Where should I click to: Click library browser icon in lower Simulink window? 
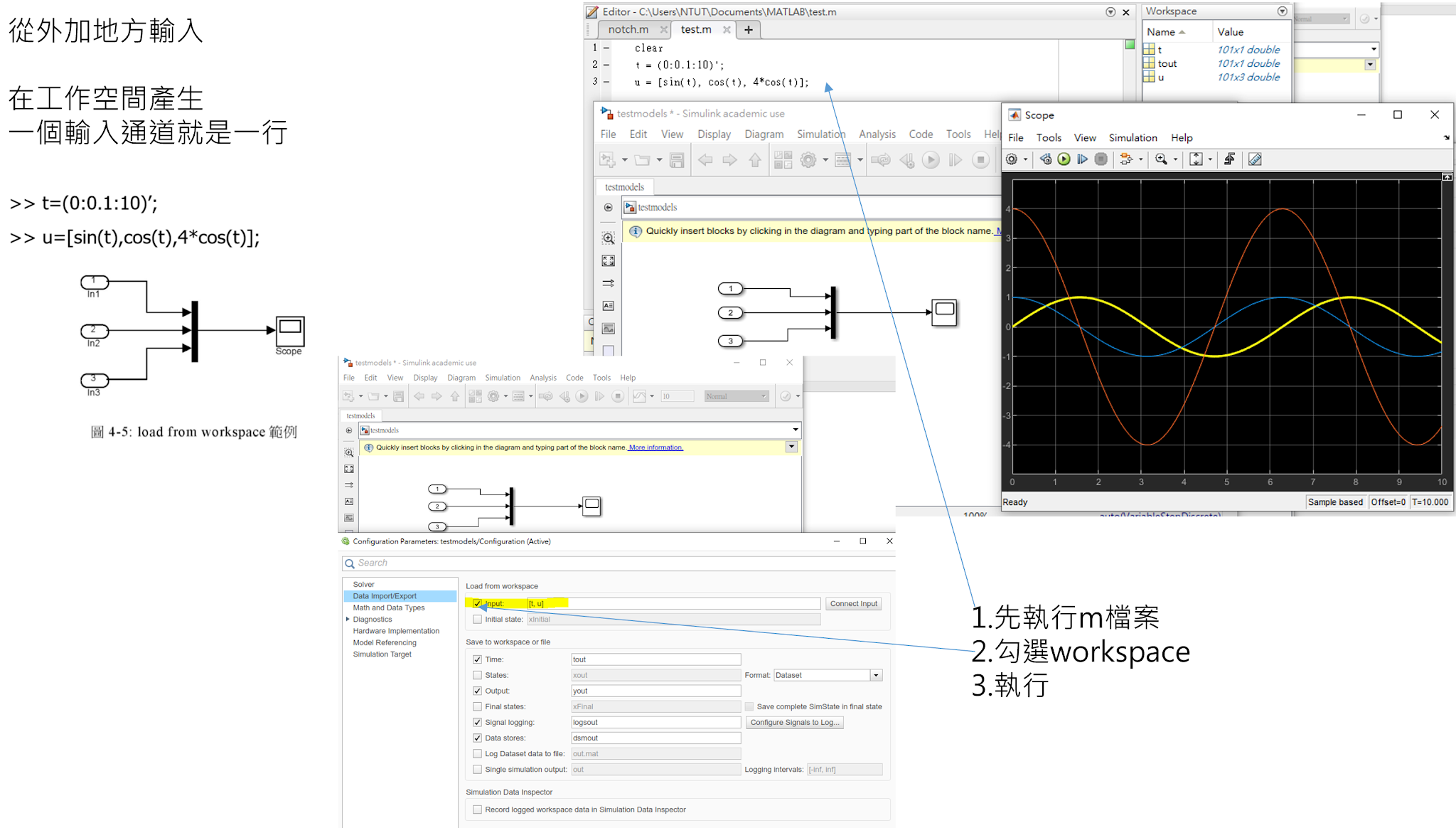click(x=475, y=396)
